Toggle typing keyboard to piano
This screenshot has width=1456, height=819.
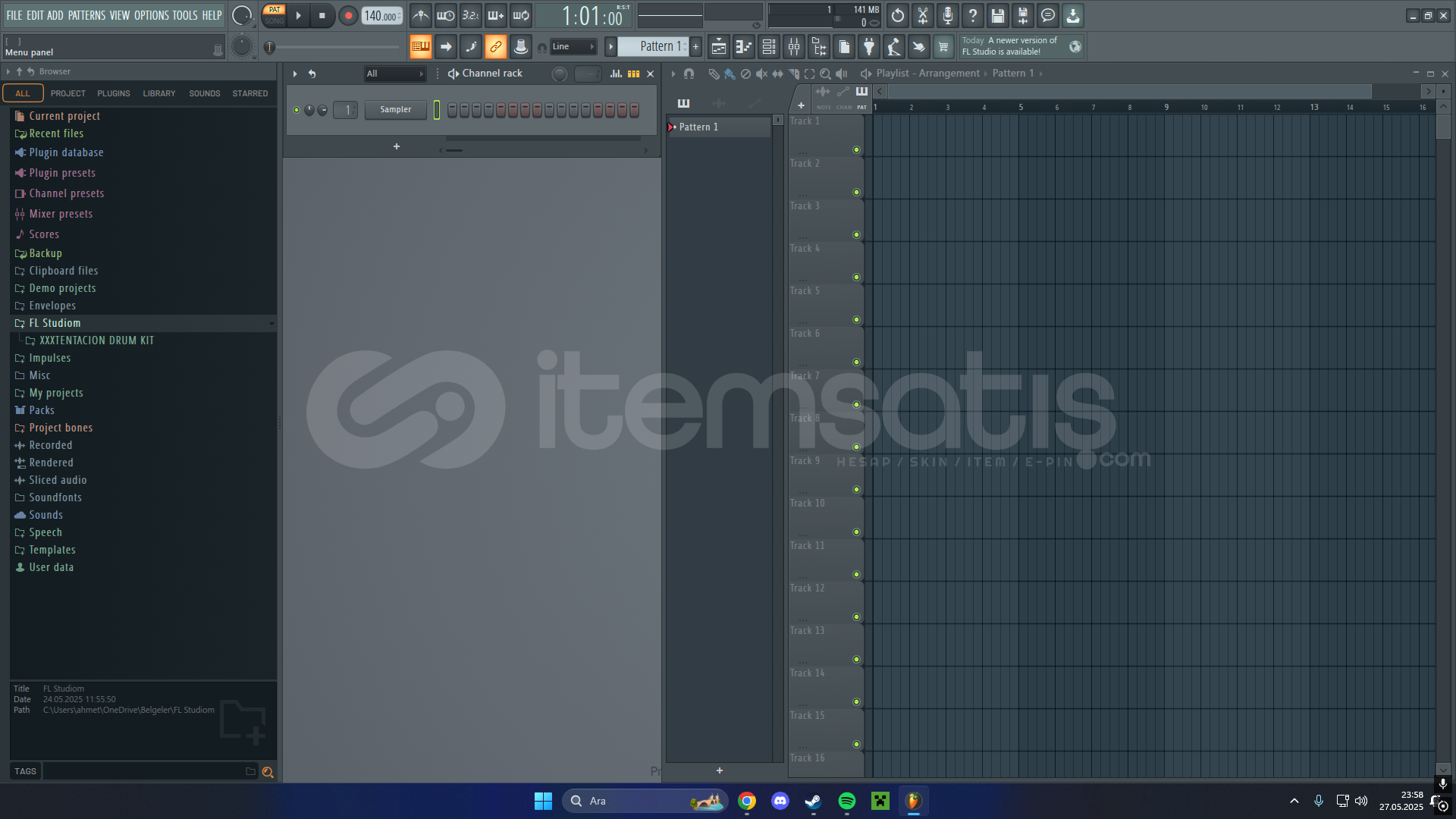coord(420,47)
